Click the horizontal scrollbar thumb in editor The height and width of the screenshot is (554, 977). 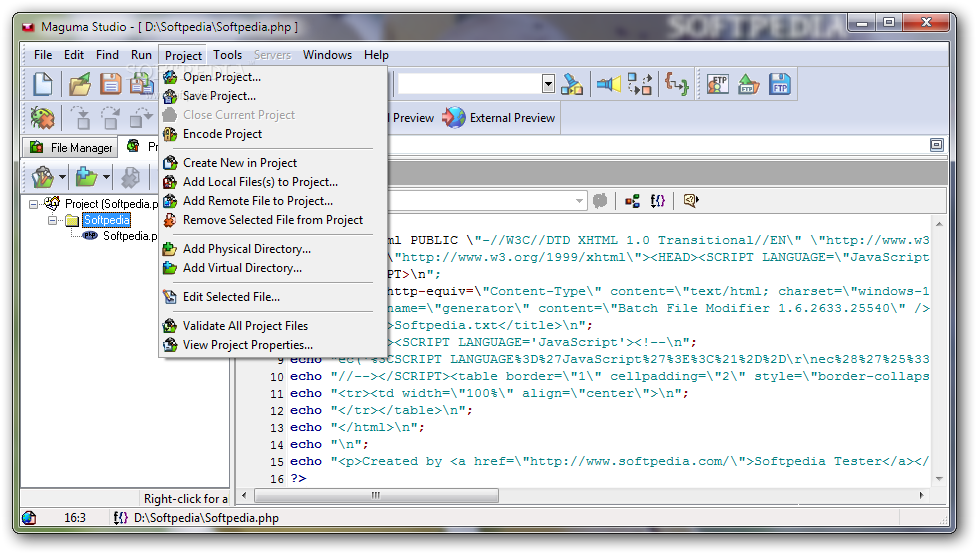[376, 495]
